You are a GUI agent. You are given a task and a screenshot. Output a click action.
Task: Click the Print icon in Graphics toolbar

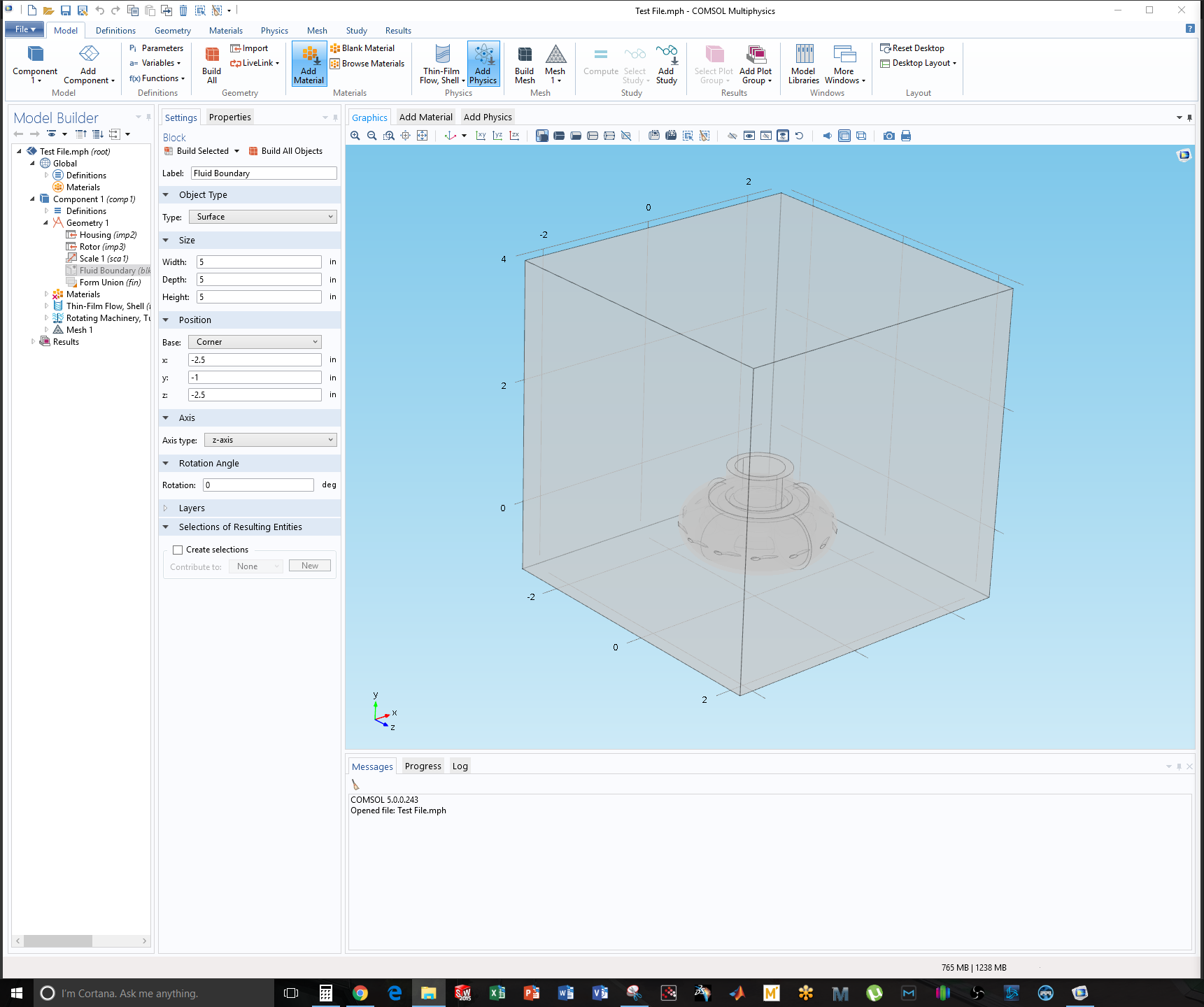coord(906,136)
